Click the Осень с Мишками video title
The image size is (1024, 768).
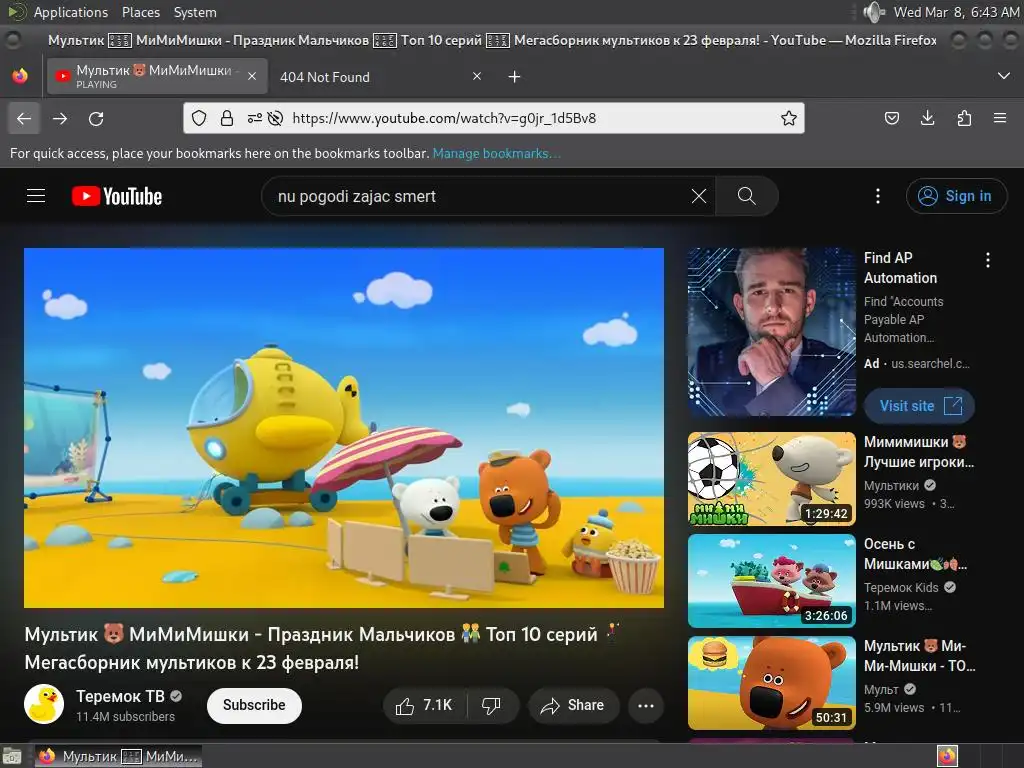(x=915, y=554)
